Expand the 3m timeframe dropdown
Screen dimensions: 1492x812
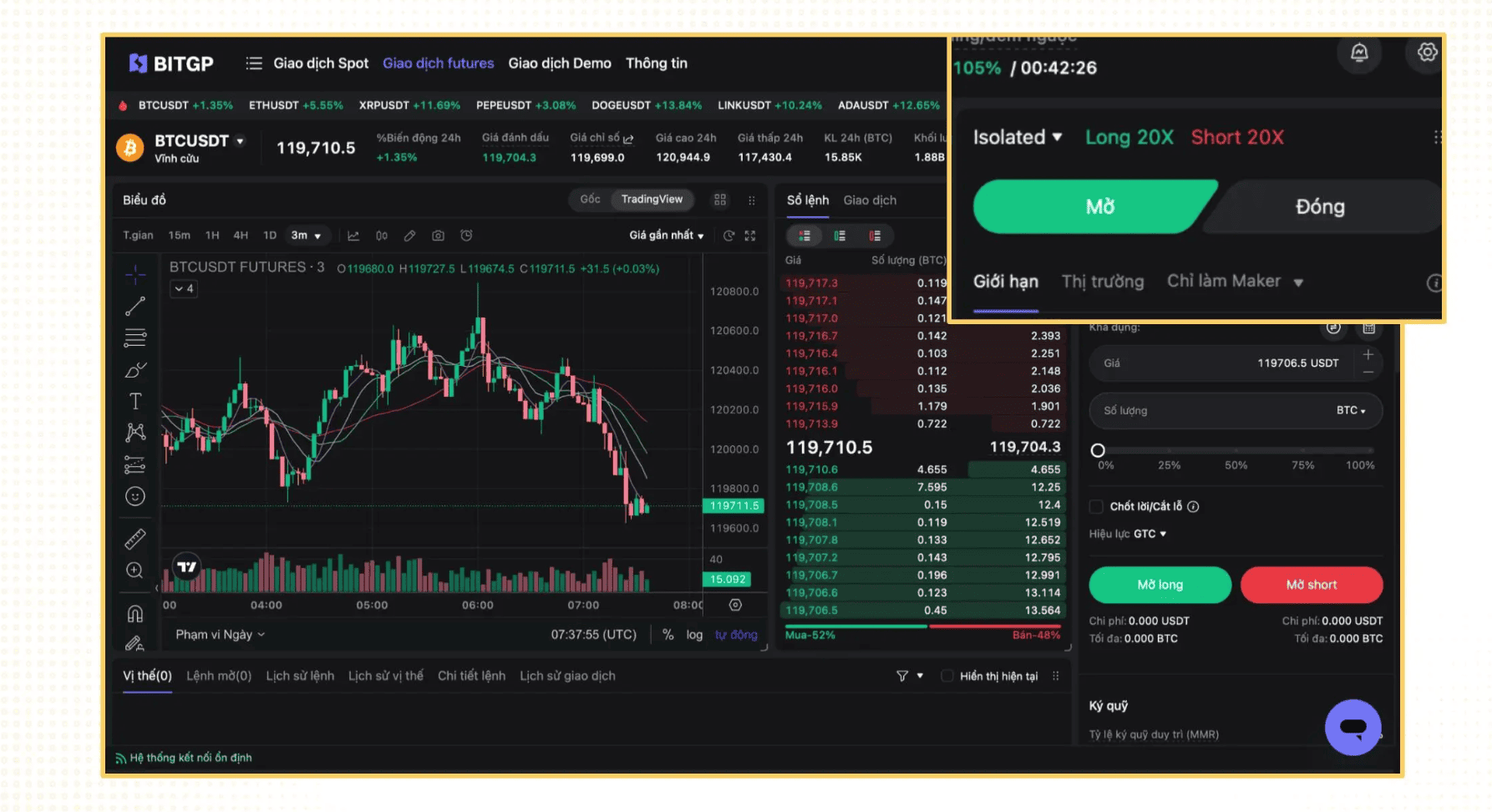[306, 236]
